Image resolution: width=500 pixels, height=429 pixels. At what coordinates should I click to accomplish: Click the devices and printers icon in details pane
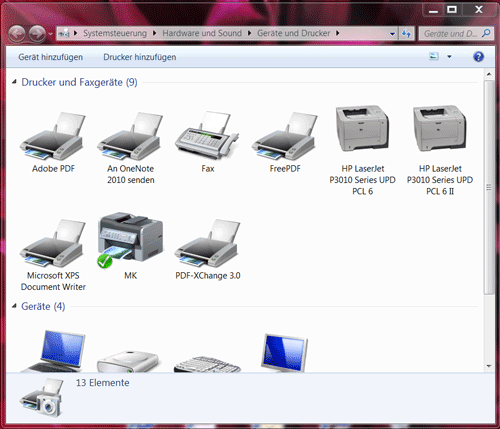pos(42,398)
